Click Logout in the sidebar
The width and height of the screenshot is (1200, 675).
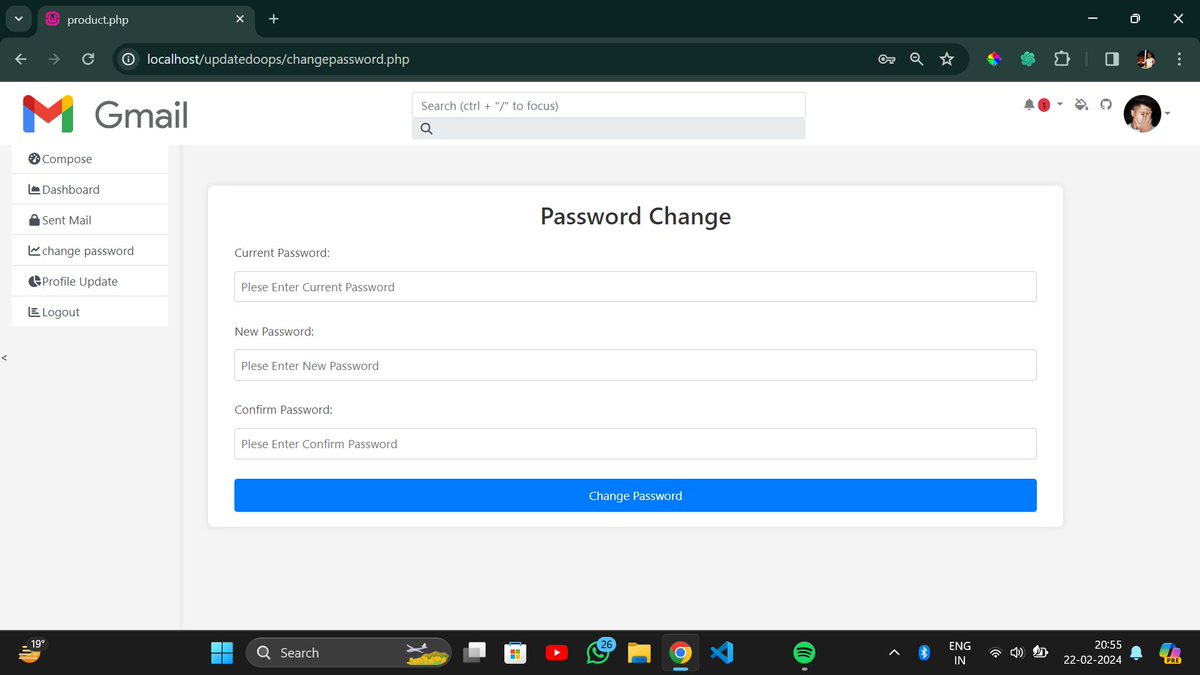pos(90,312)
